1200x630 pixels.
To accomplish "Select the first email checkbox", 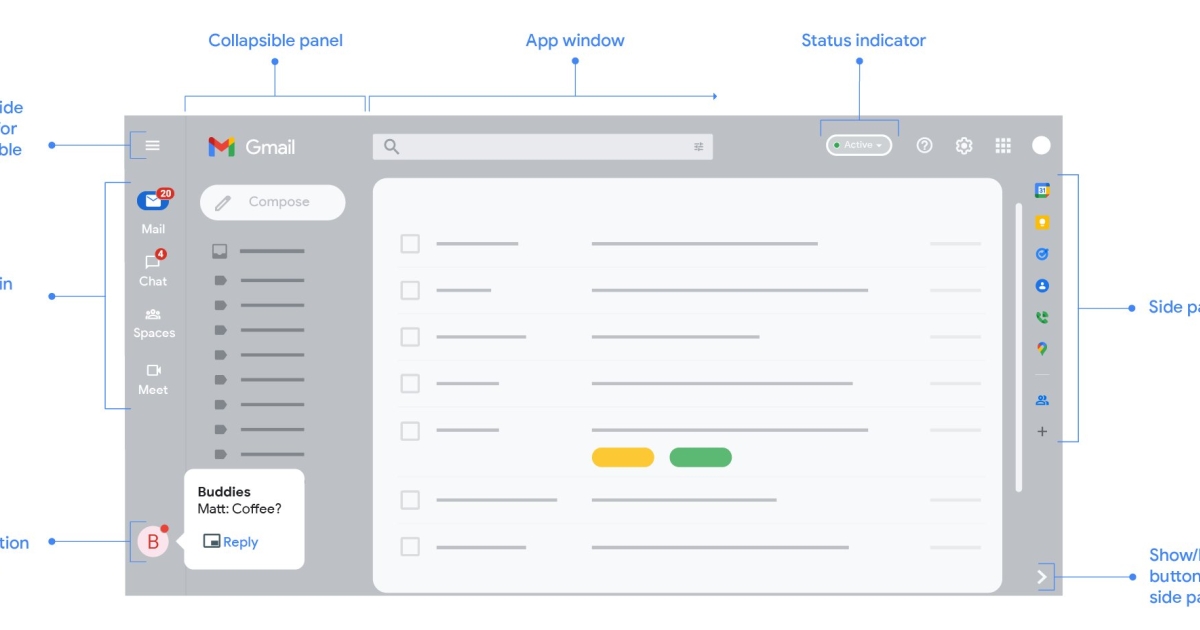I will [x=410, y=244].
